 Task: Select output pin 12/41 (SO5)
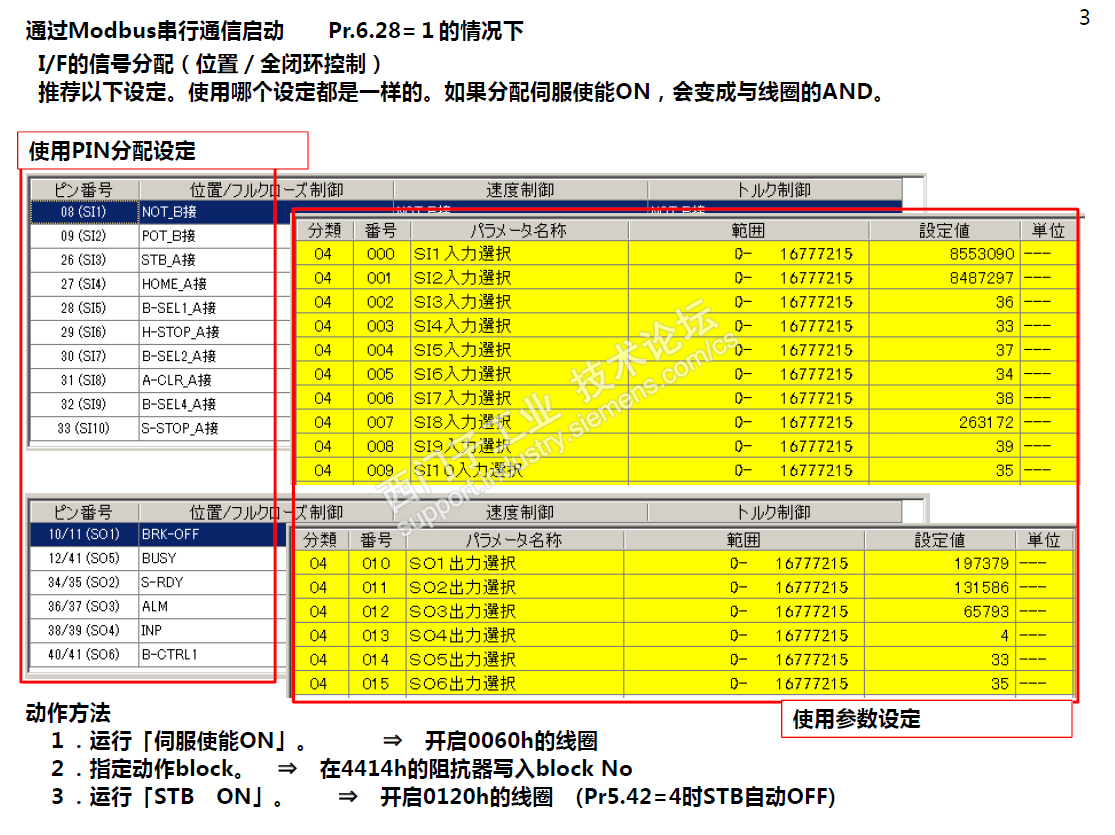pyautogui.click(x=84, y=558)
